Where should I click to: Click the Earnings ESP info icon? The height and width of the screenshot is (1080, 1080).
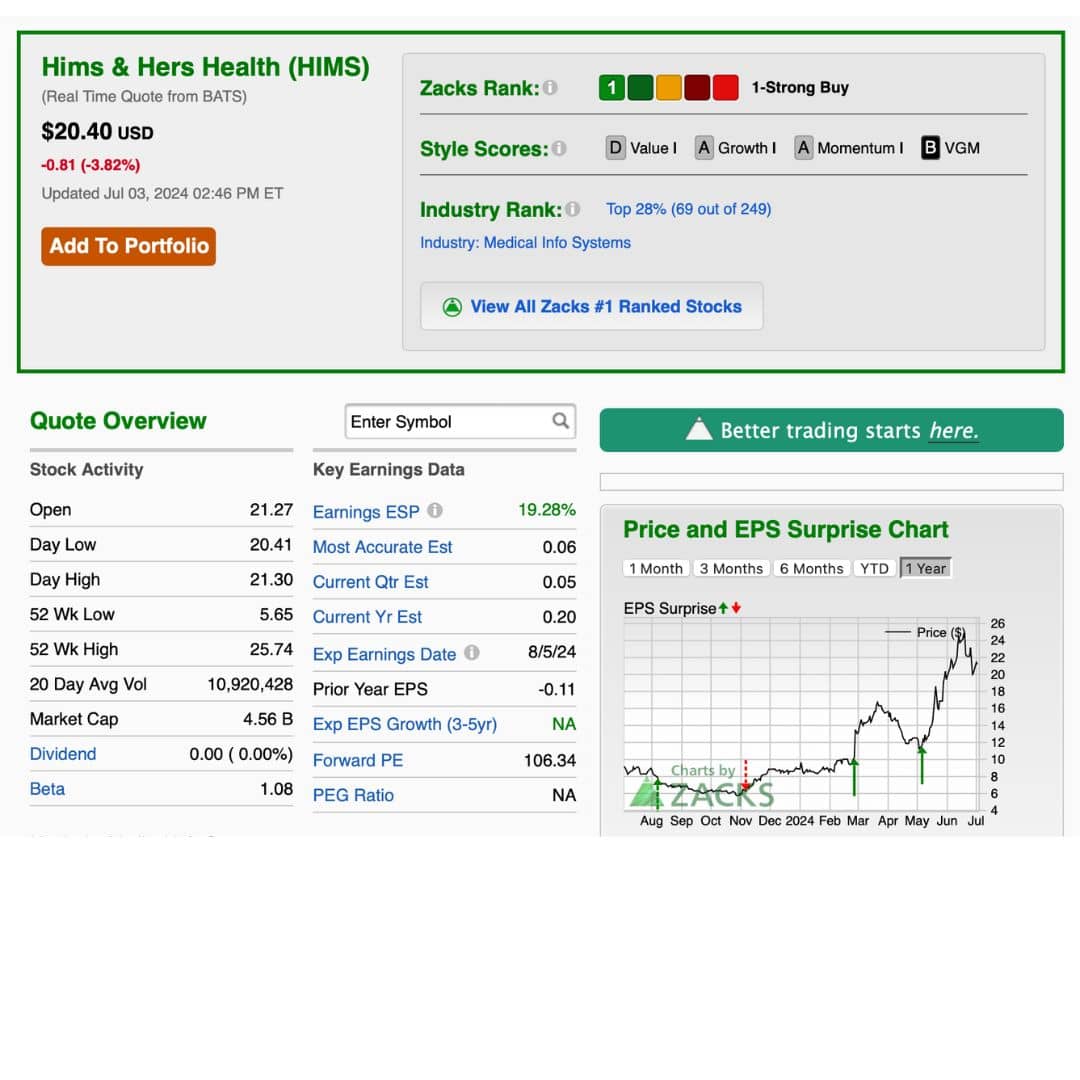click(x=435, y=510)
